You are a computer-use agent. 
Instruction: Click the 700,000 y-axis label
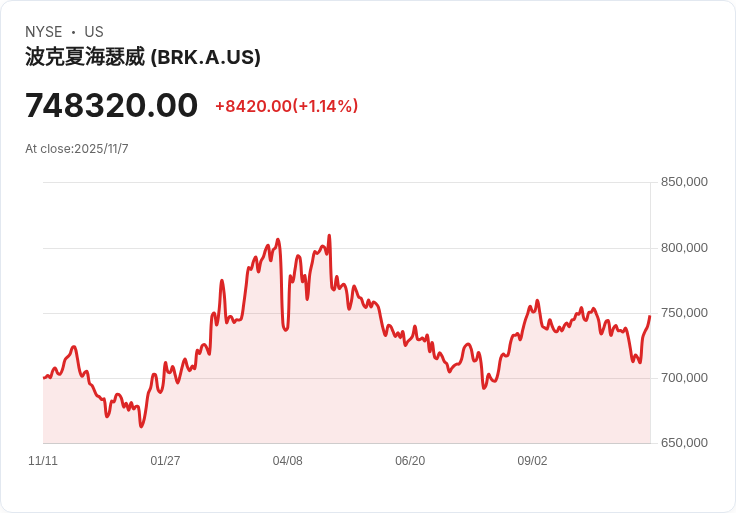684,378
